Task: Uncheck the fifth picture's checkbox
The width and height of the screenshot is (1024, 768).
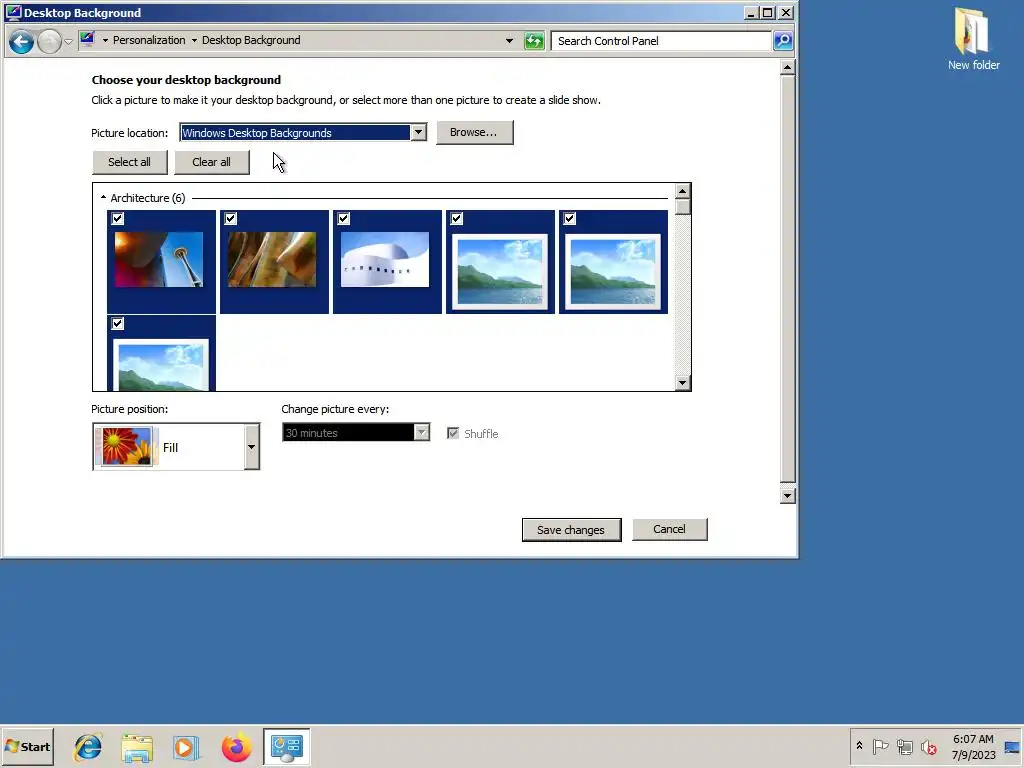Action: tap(569, 218)
